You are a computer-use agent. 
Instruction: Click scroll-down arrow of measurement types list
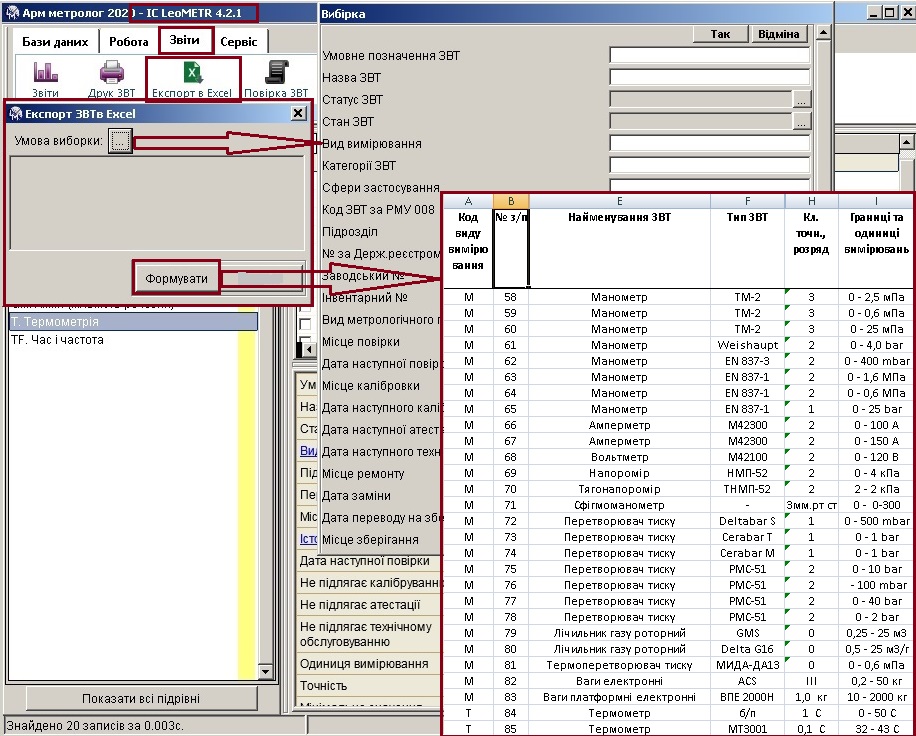tap(266, 672)
